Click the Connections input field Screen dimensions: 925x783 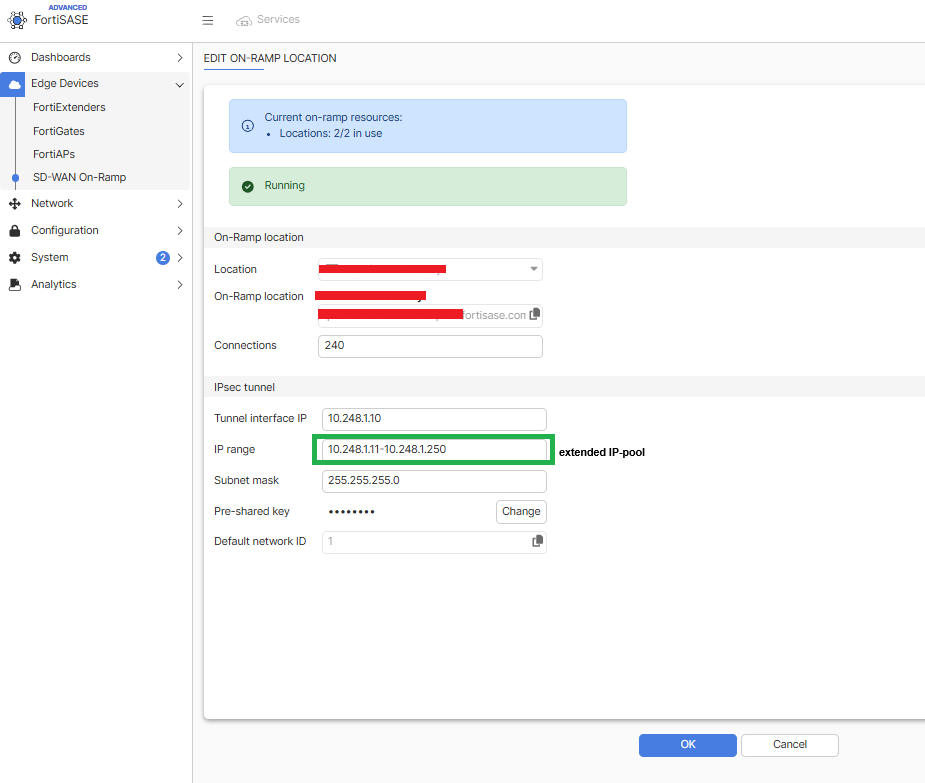pos(430,346)
